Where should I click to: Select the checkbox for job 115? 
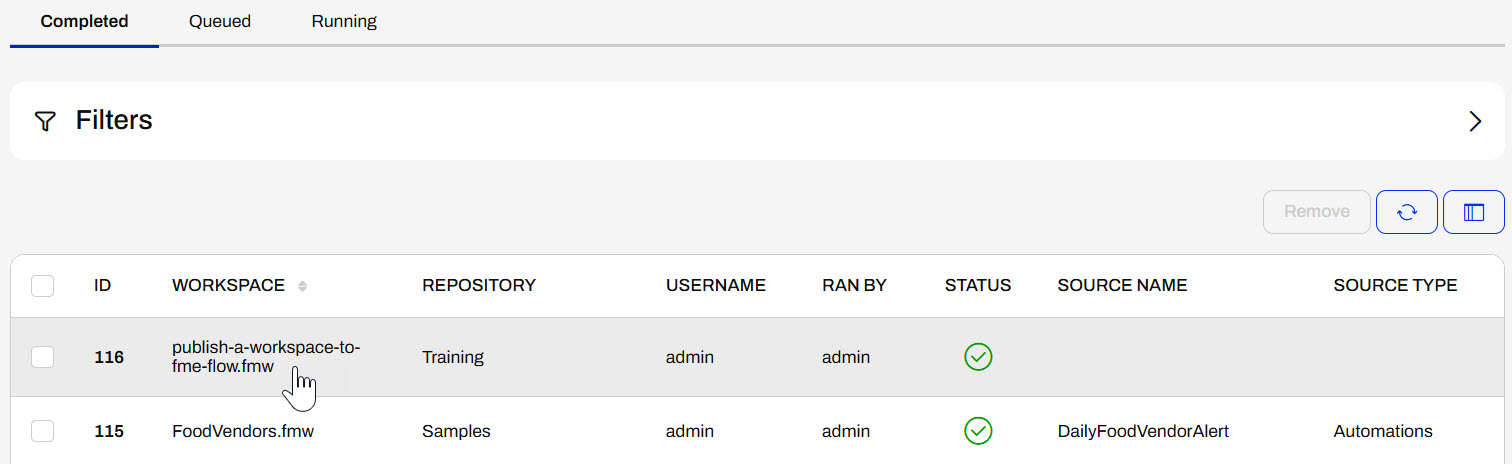tap(42, 431)
